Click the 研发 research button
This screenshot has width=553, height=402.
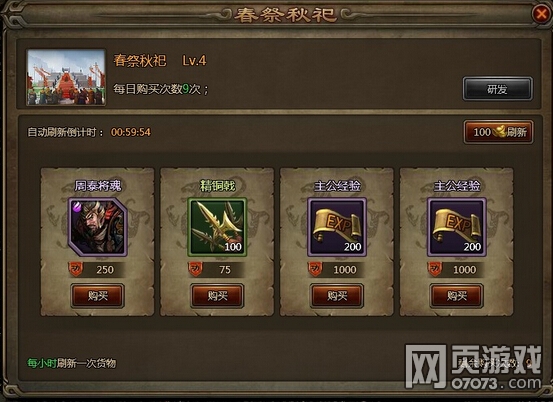coord(497,89)
